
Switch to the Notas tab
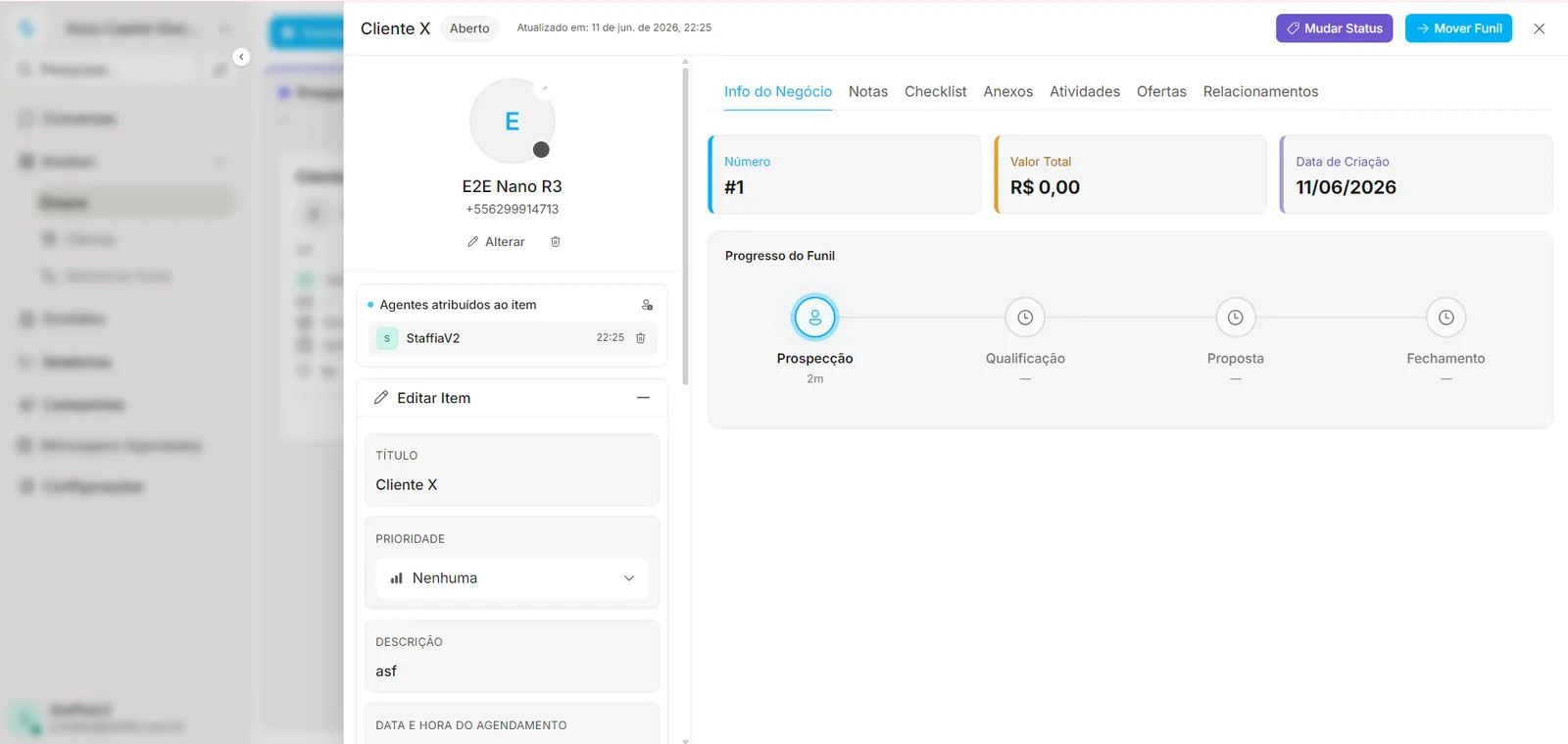pyautogui.click(x=868, y=91)
